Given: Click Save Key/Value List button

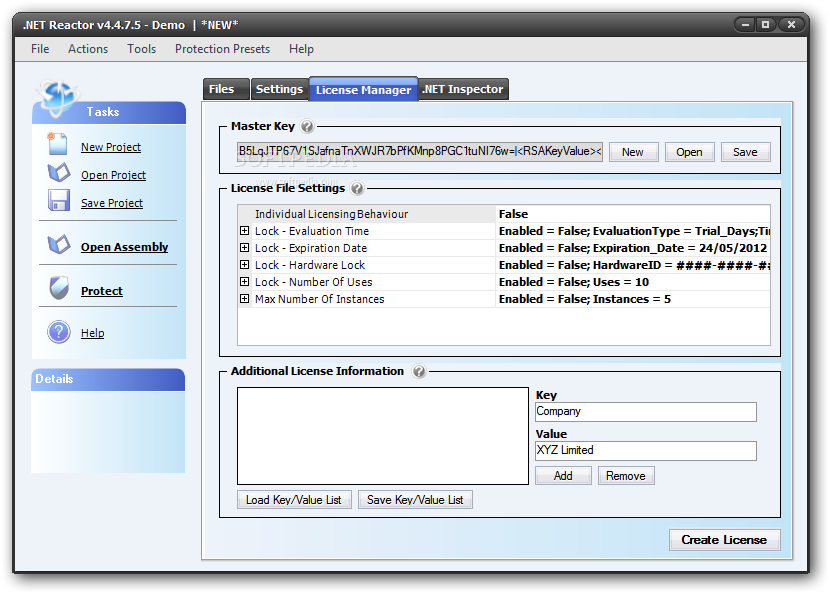Looking at the screenshot, I should tap(415, 500).
